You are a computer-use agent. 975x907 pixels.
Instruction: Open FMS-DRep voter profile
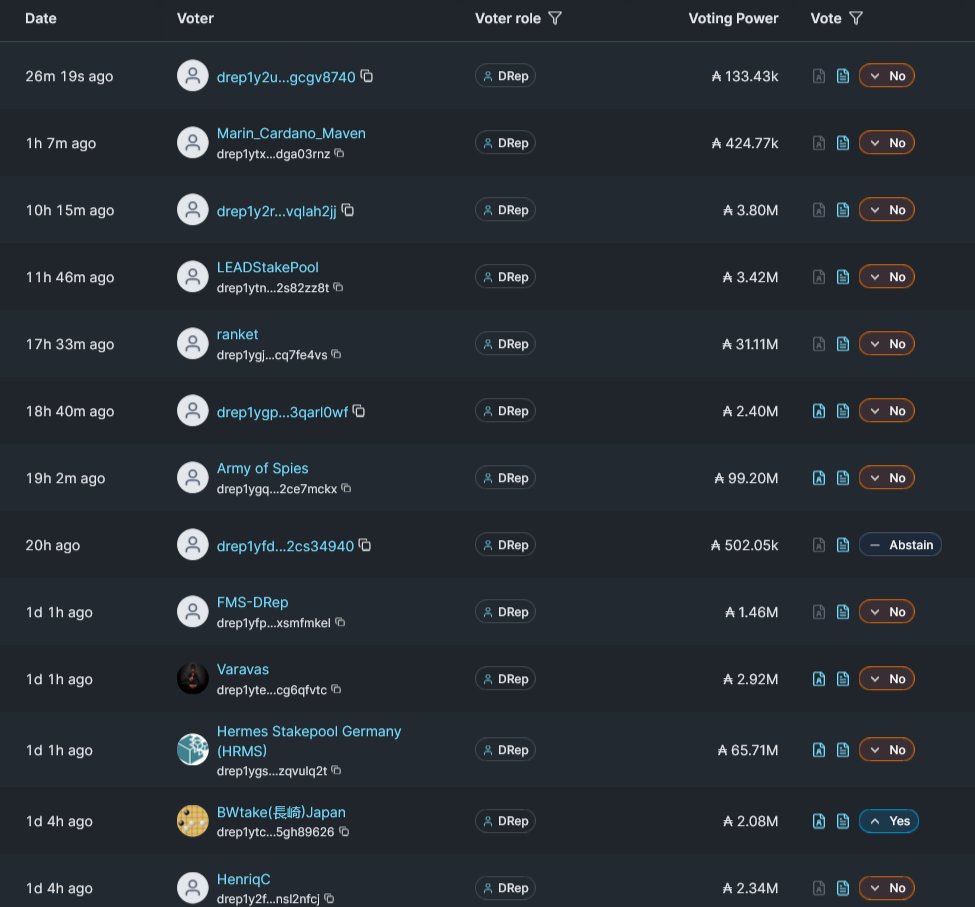[x=252, y=602]
